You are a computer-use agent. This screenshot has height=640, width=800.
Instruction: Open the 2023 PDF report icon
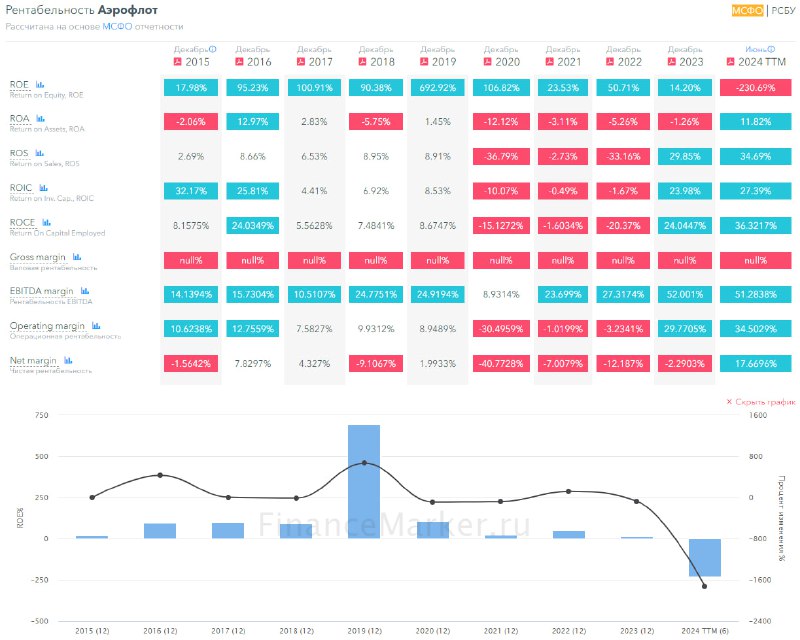tap(671, 62)
